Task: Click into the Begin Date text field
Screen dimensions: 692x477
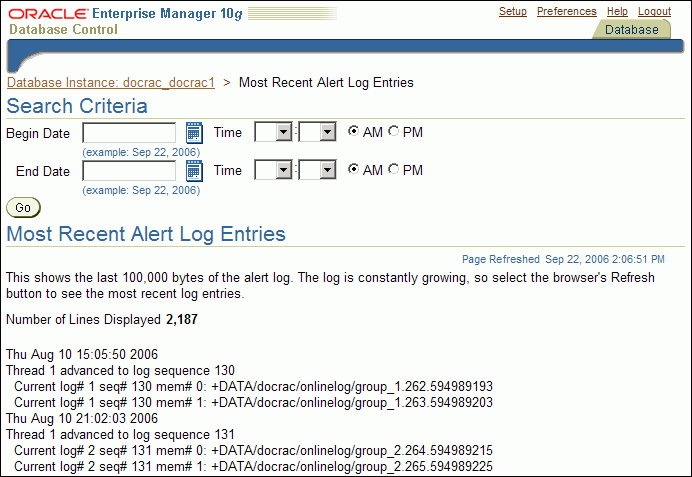Action: click(129, 133)
